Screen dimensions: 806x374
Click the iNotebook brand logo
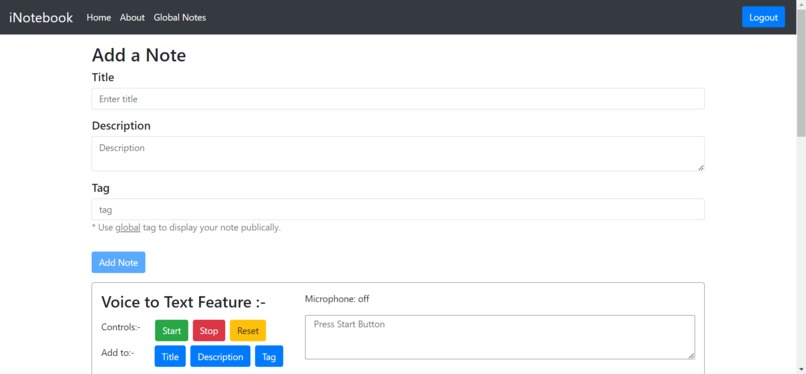coord(41,17)
